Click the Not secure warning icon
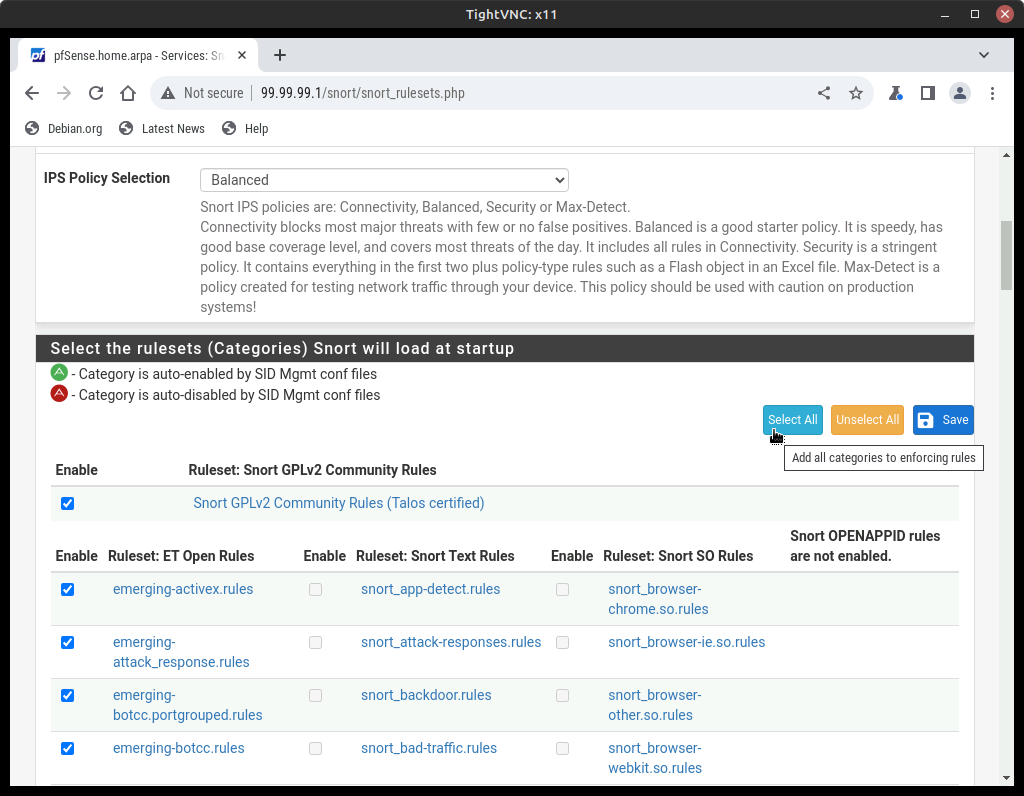 168,93
